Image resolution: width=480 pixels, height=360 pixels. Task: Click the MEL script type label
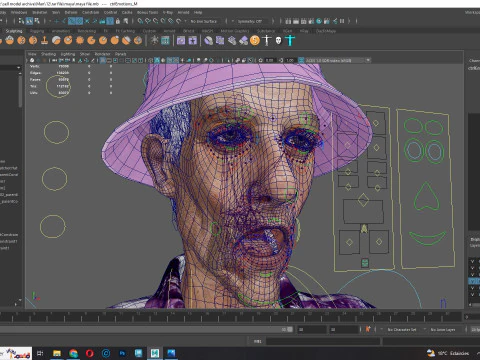coord(257,341)
